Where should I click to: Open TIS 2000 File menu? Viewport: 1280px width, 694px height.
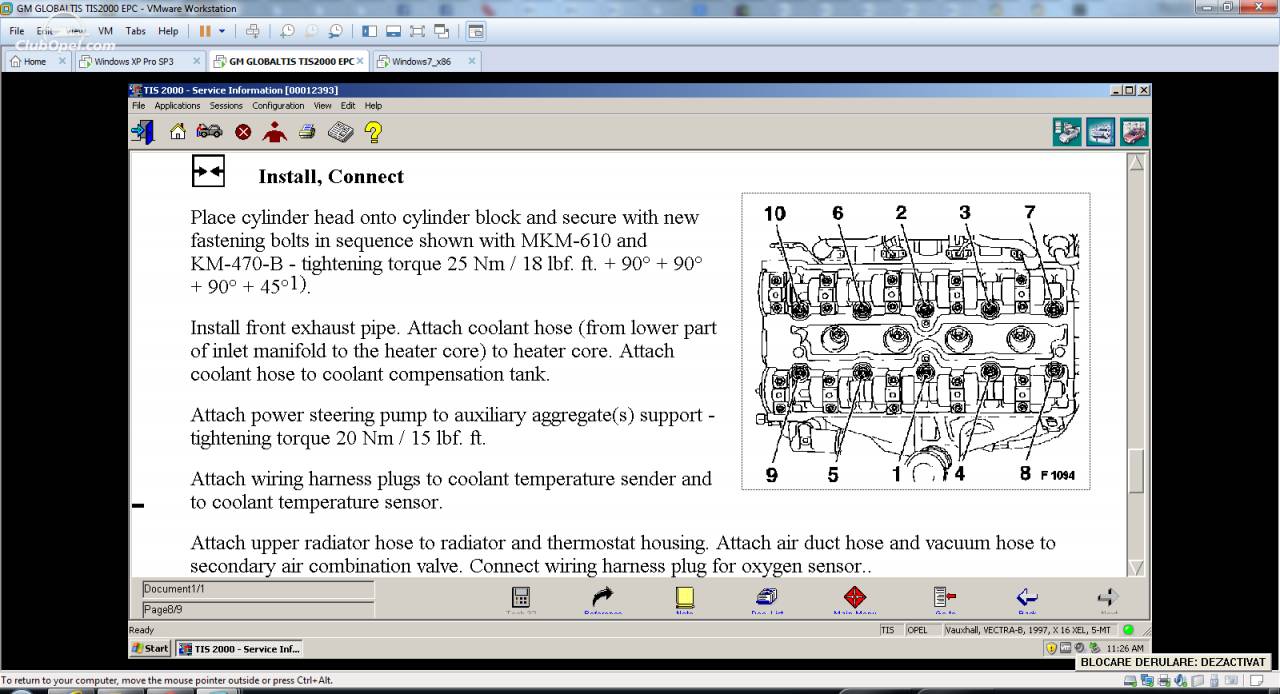[x=138, y=105]
